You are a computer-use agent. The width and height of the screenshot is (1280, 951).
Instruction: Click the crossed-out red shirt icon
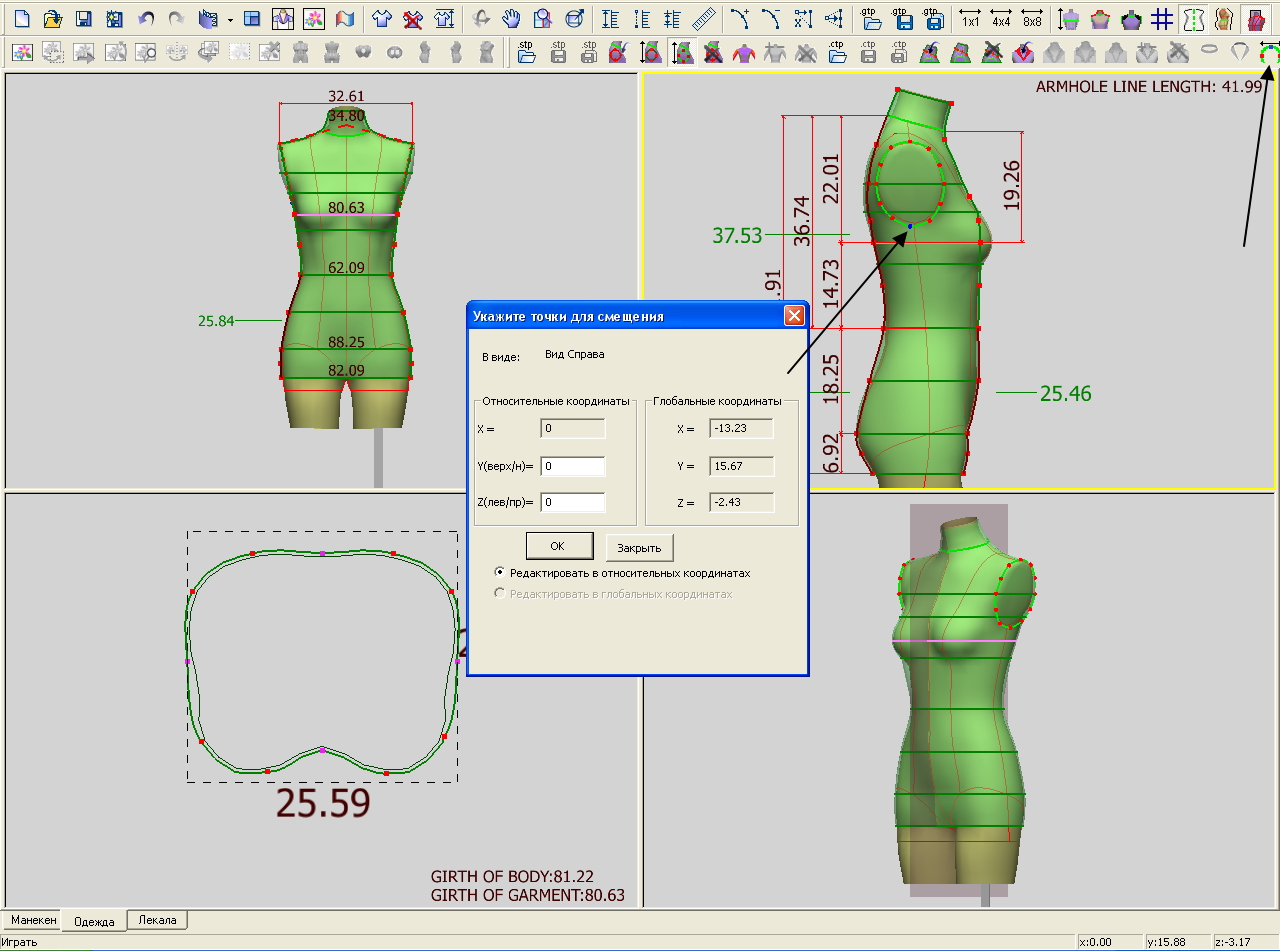(412, 18)
